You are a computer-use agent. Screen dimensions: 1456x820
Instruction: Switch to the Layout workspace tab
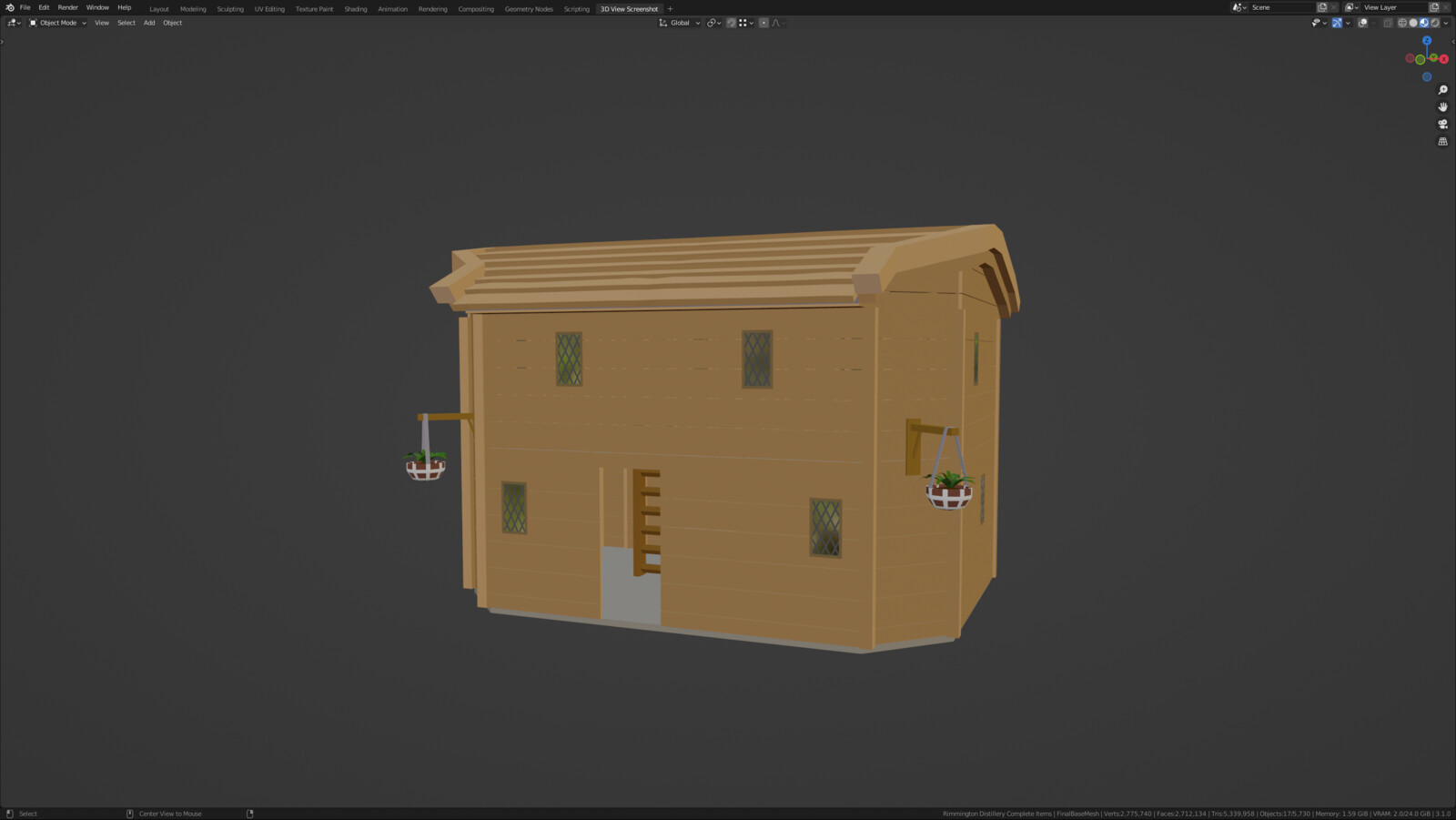click(159, 9)
